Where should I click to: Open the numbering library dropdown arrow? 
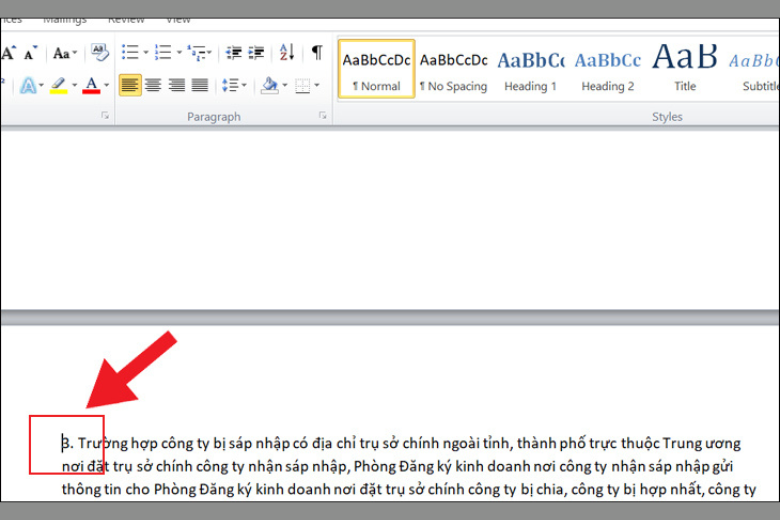[179, 52]
